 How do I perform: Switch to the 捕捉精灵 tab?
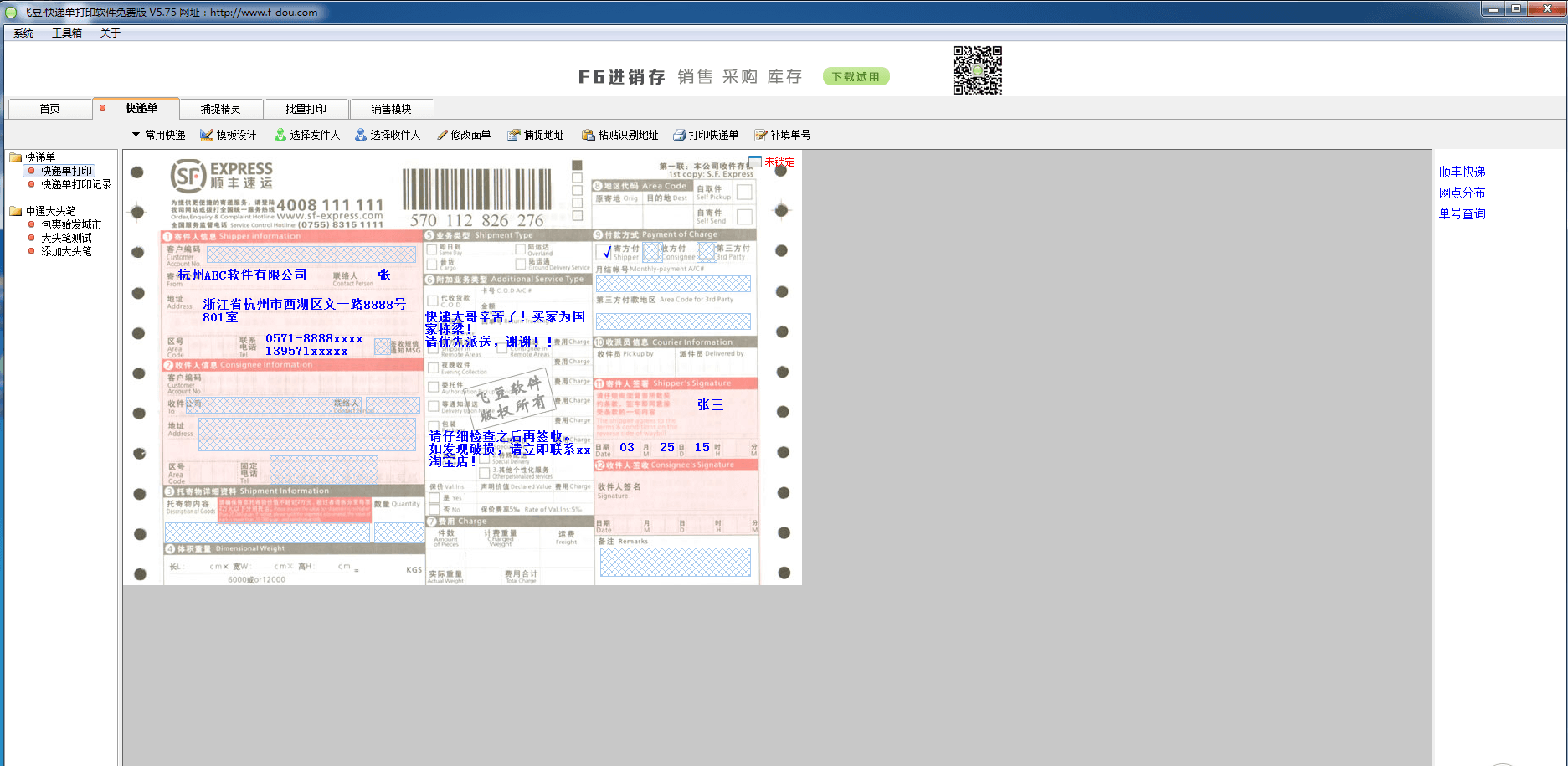pyautogui.click(x=220, y=109)
